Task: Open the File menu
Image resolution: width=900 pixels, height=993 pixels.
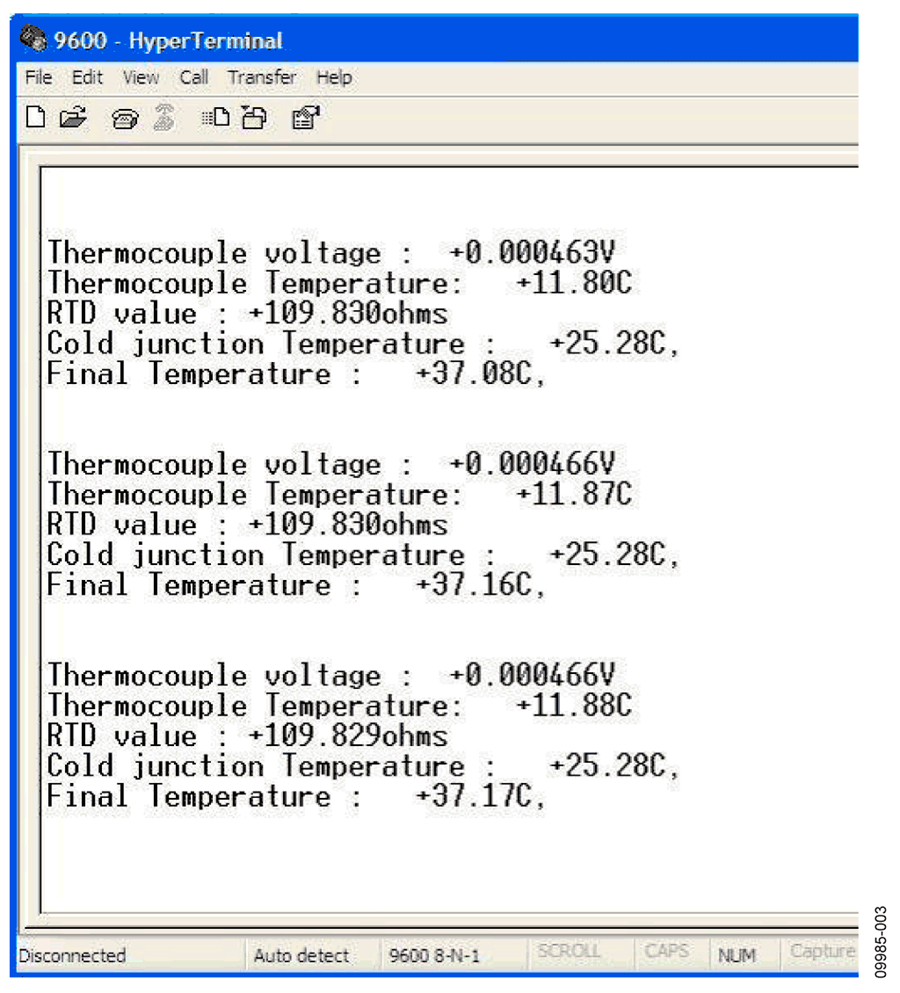Action: [x=39, y=77]
